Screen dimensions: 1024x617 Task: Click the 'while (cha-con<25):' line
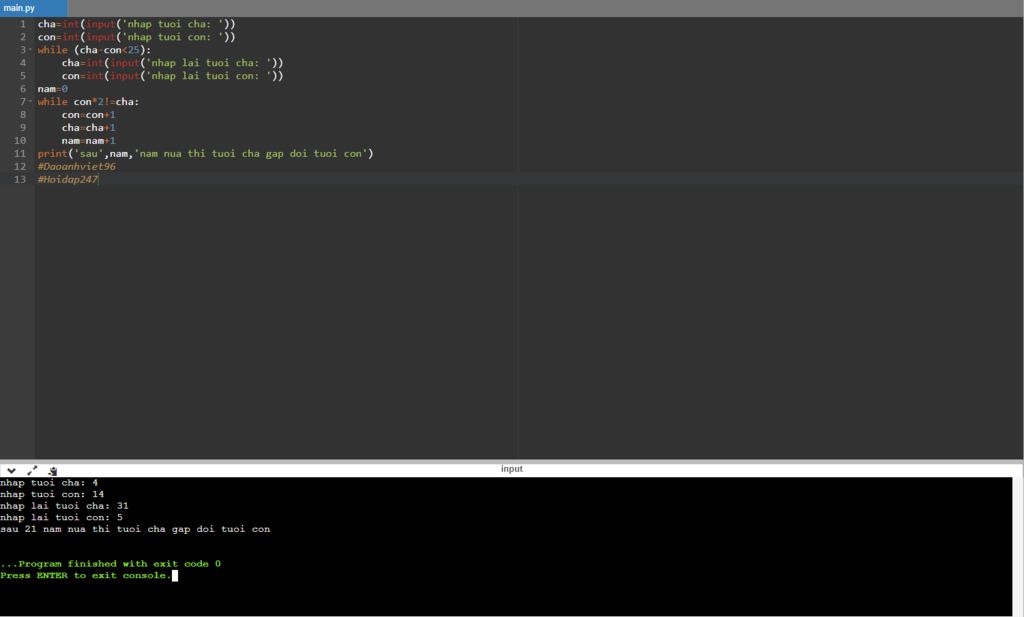tap(94, 50)
